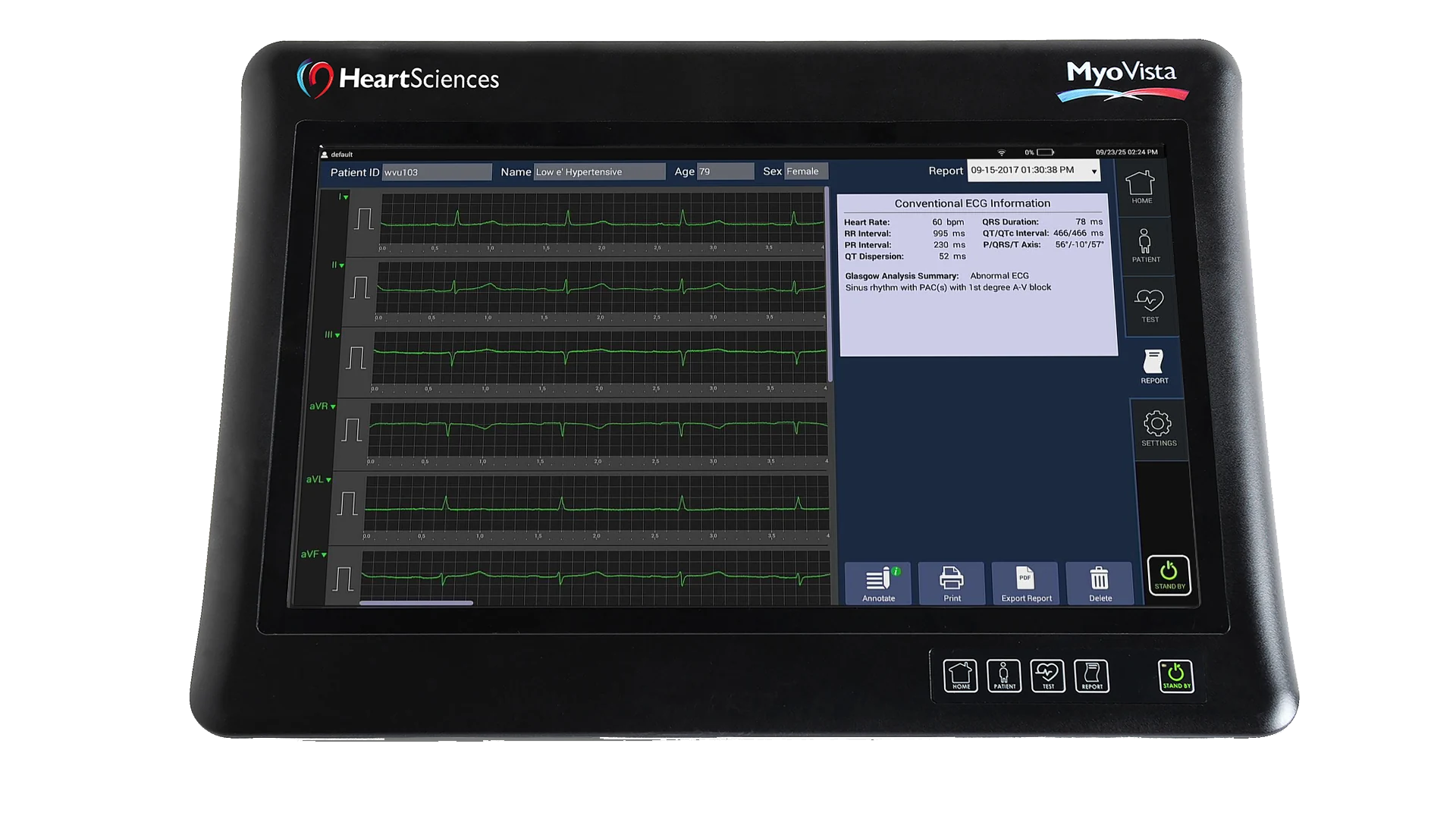Expand the aVF lead selector
1456x819 pixels.
[x=324, y=555]
